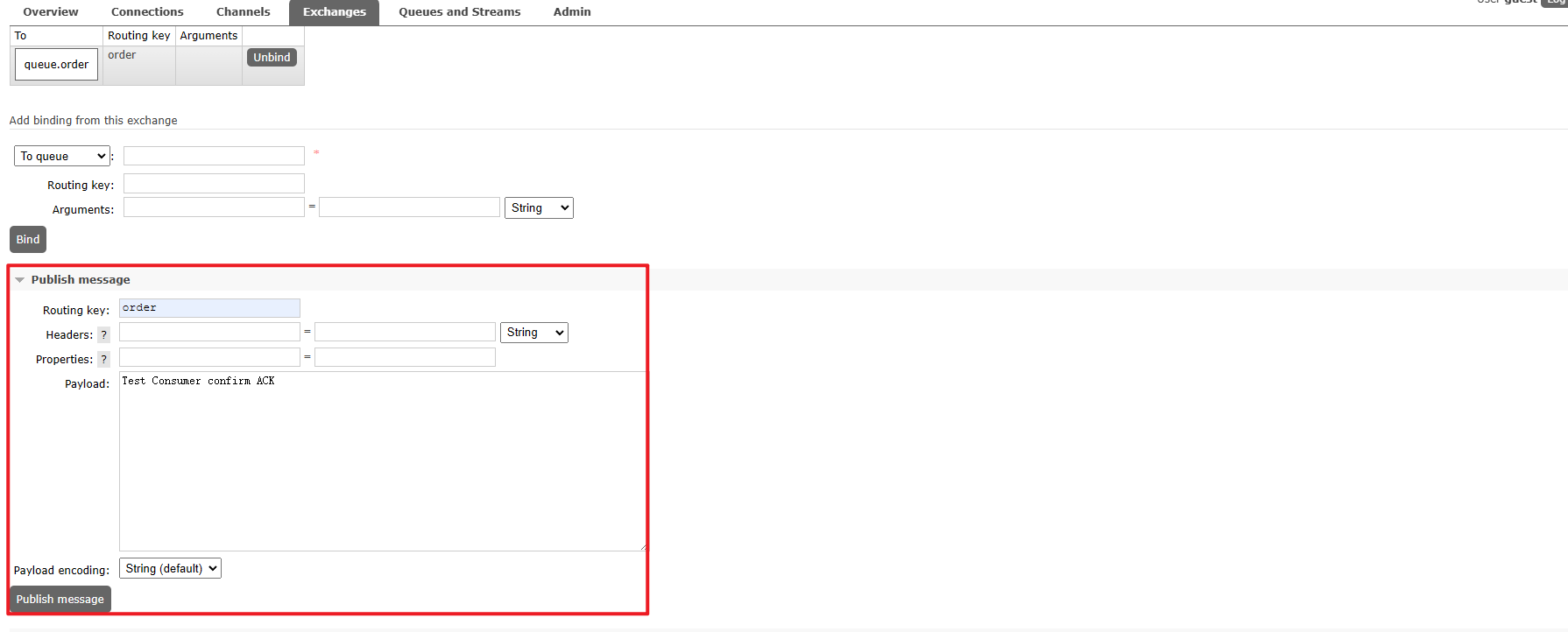
Task: Open the Payload encoding dropdown
Action: point(170,568)
